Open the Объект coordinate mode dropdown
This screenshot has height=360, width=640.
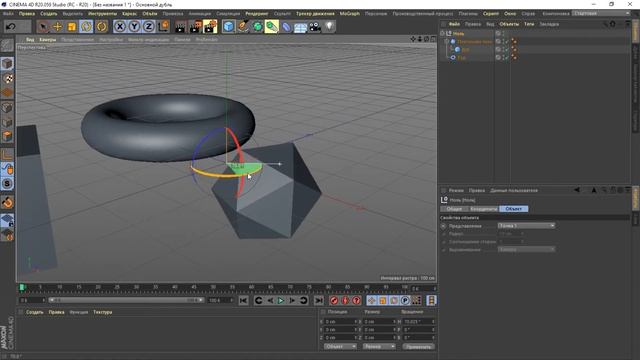(x=340, y=347)
